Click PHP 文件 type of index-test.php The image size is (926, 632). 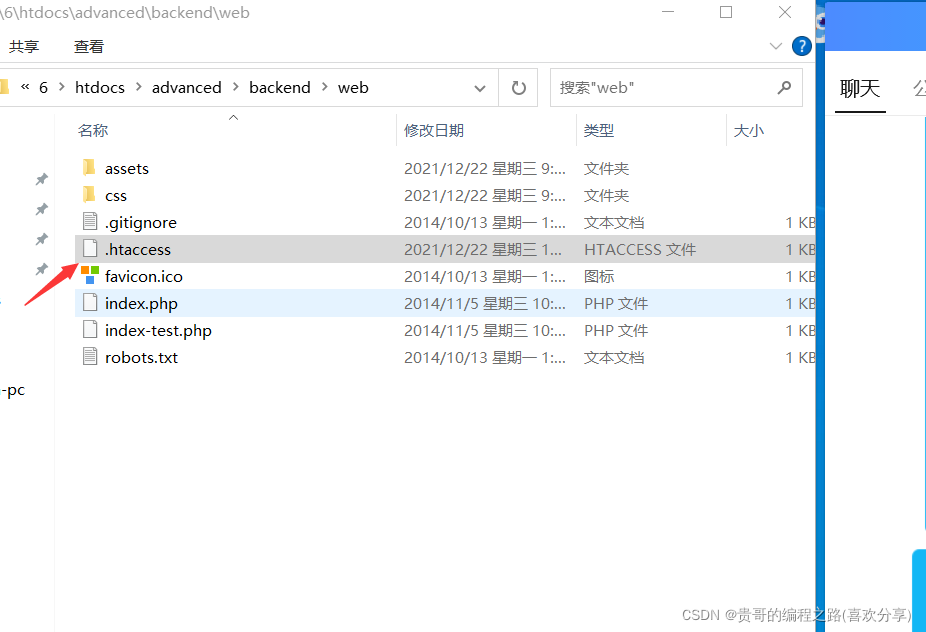tap(616, 331)
